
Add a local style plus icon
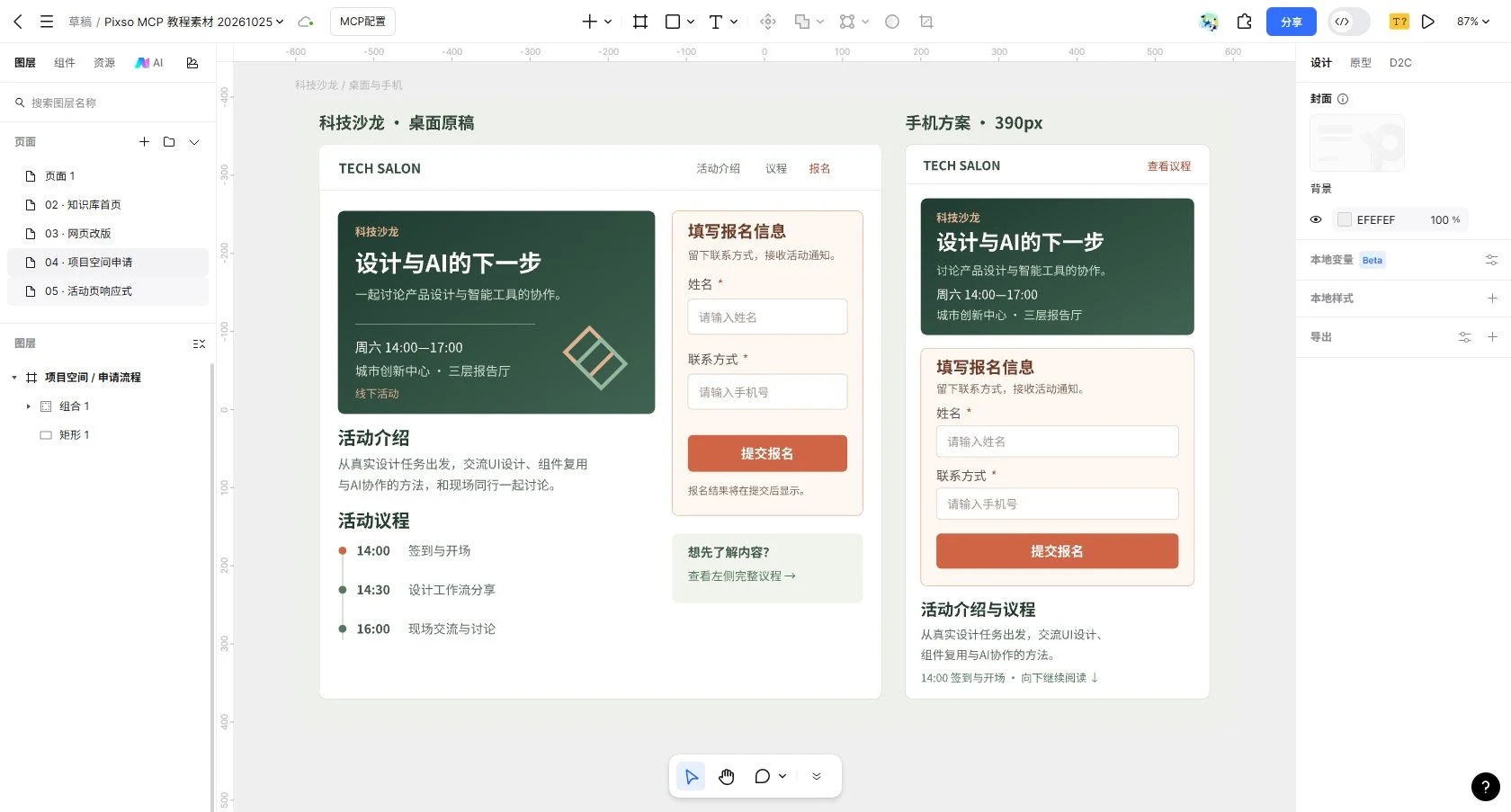pos(1492,299)
